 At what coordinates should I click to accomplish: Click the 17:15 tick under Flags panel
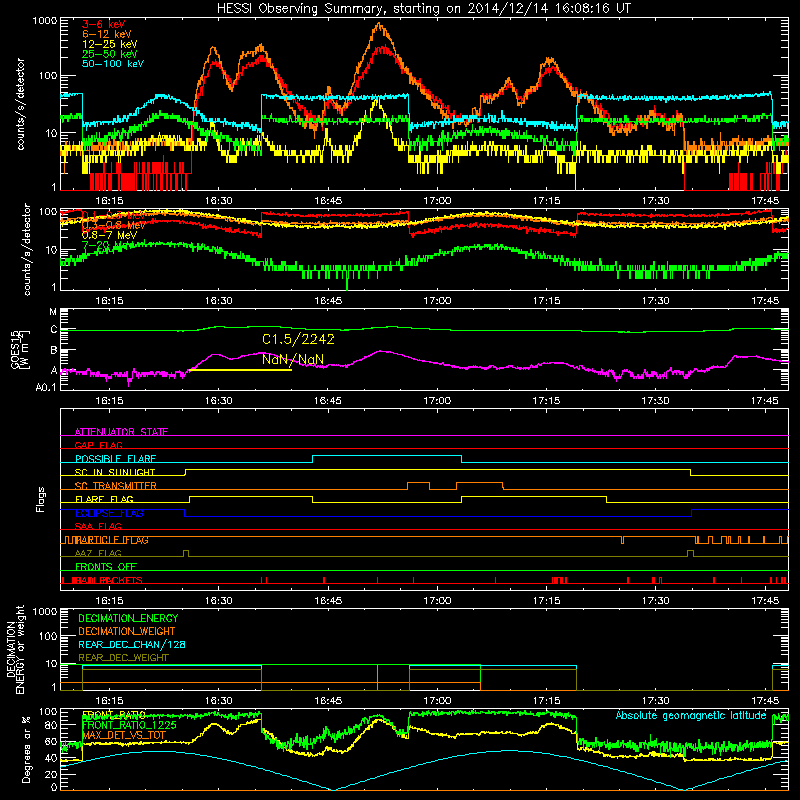pyautogui.click(x=546, y=601)
